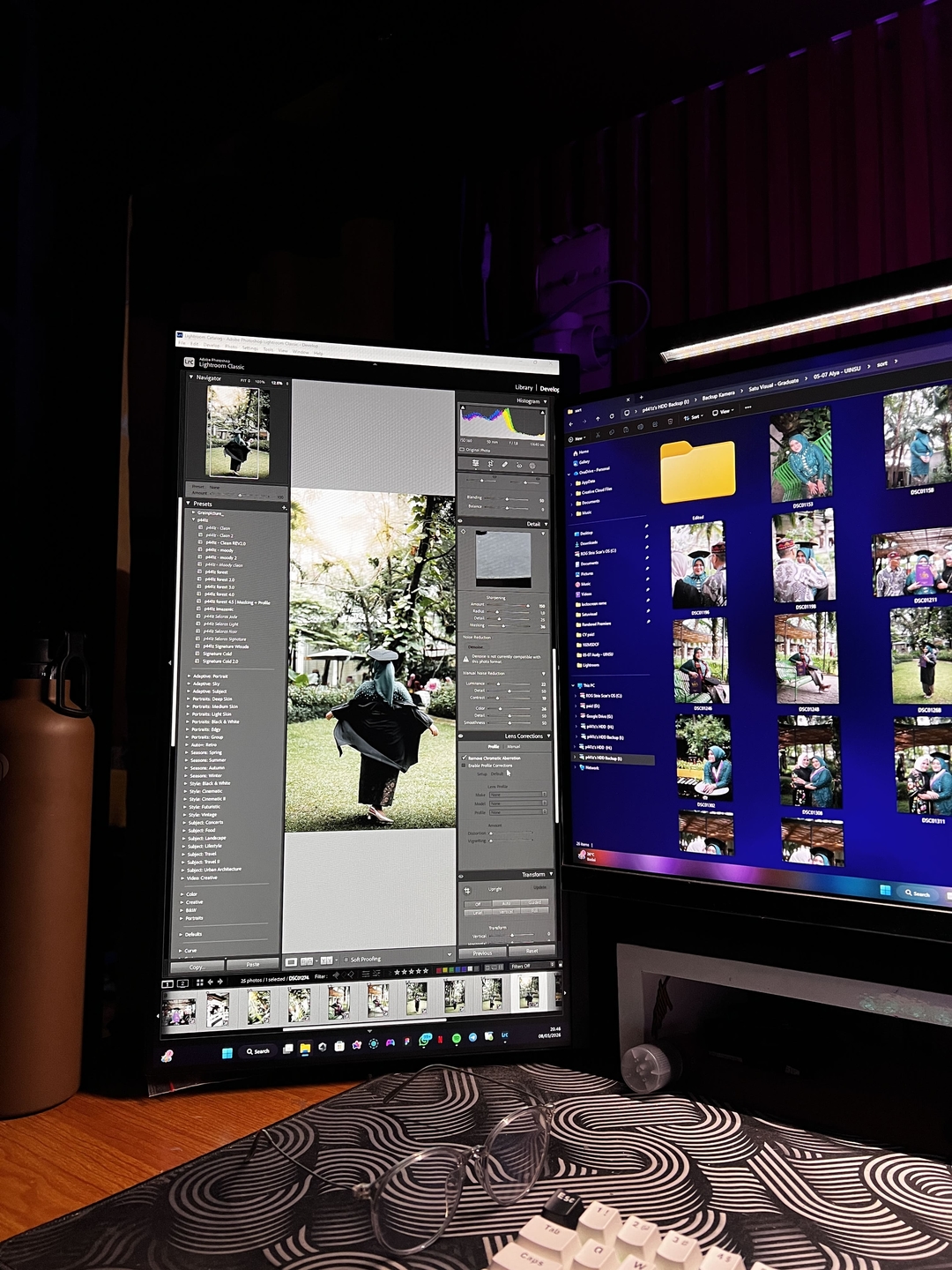952x1270 pixels.
Task: Switch to the Develop module
Action: (550, 389)
